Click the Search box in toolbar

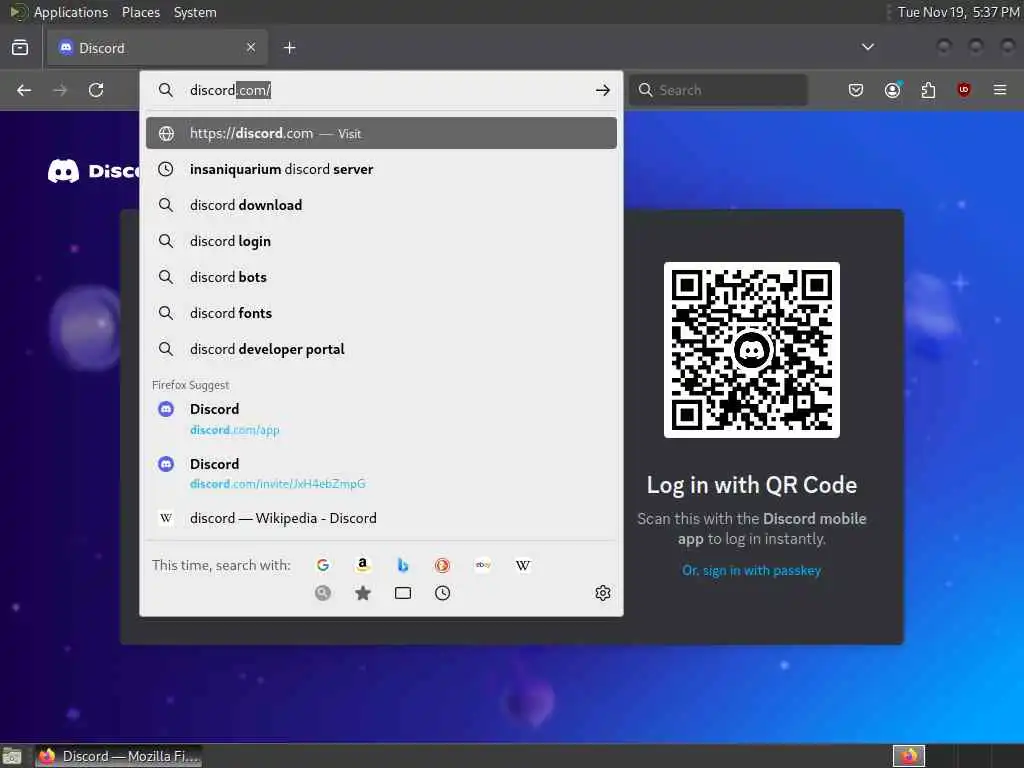click(718, 90)
